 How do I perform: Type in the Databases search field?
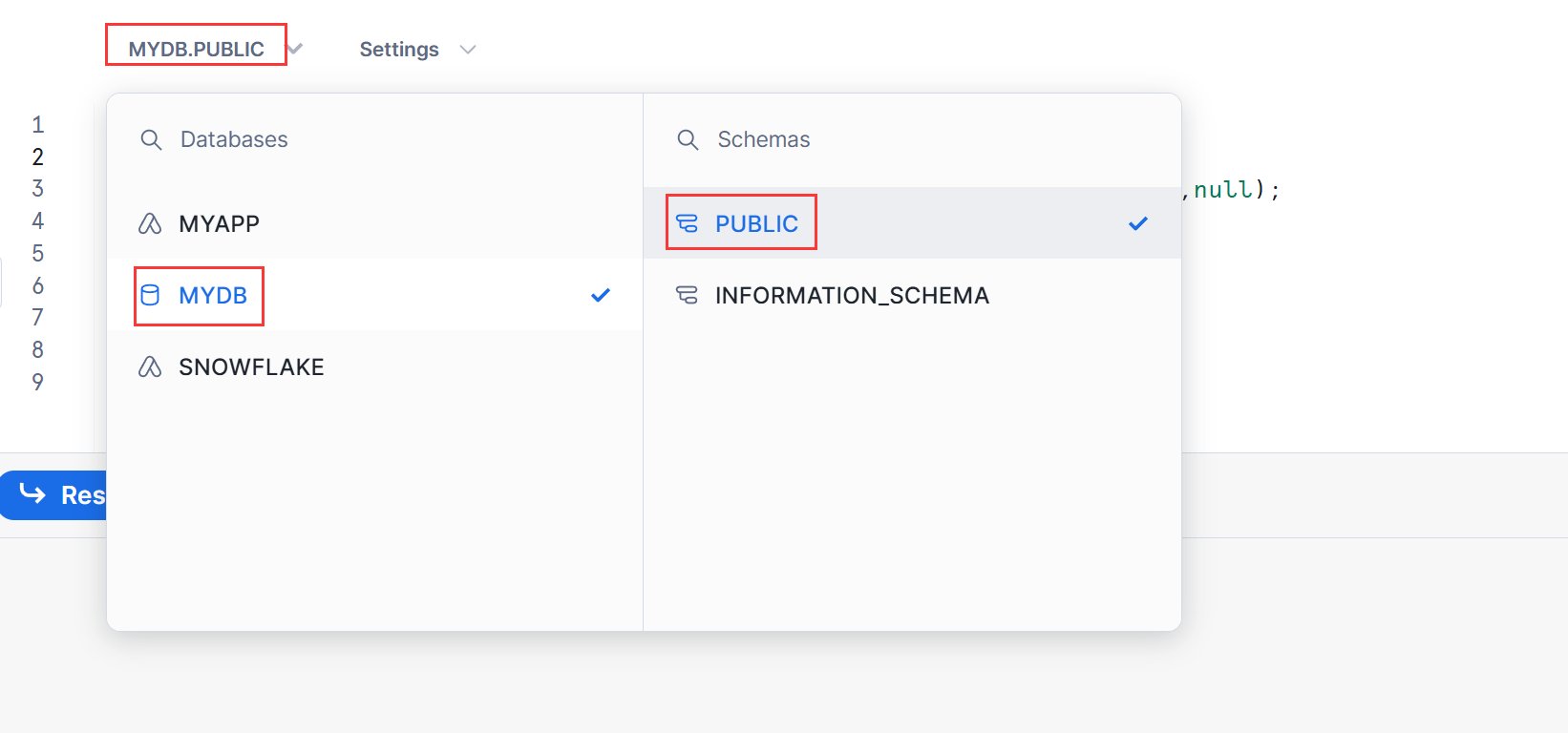(382, 139)
